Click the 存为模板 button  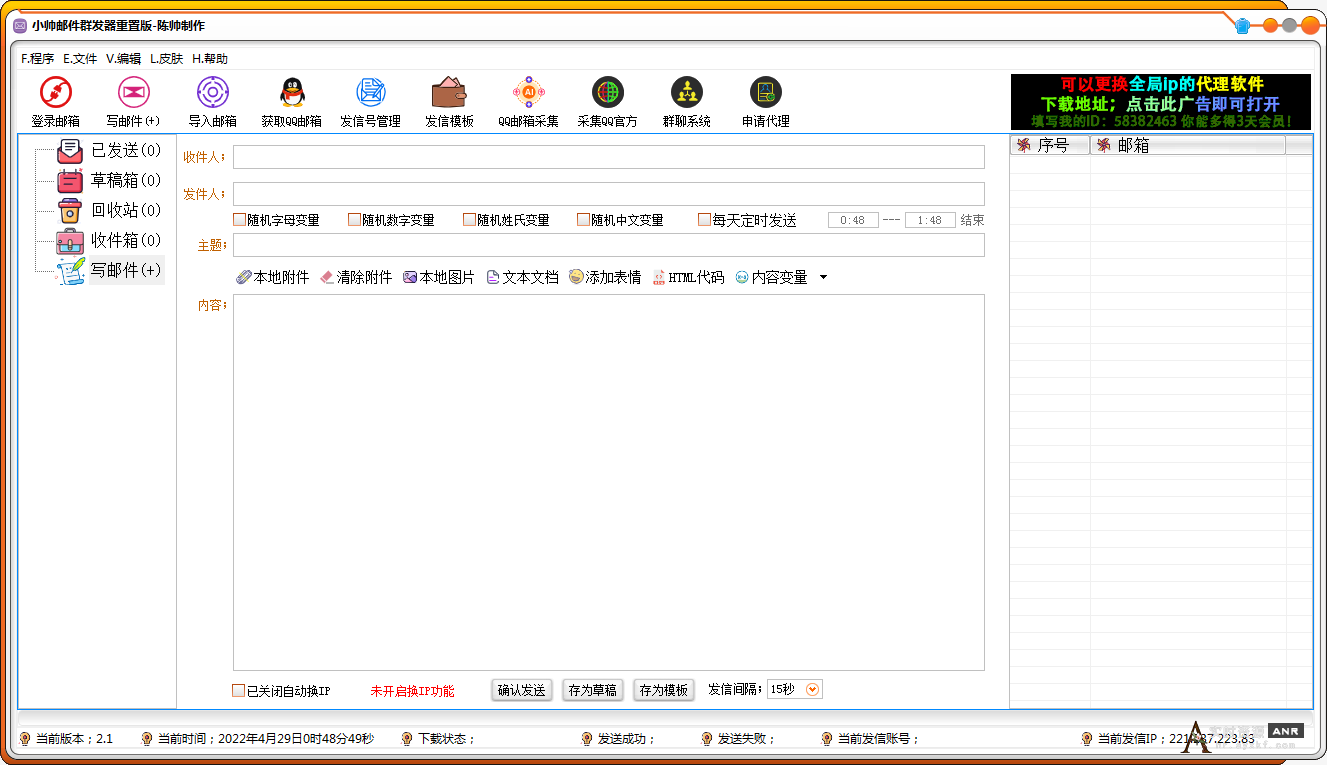point(664,690)
